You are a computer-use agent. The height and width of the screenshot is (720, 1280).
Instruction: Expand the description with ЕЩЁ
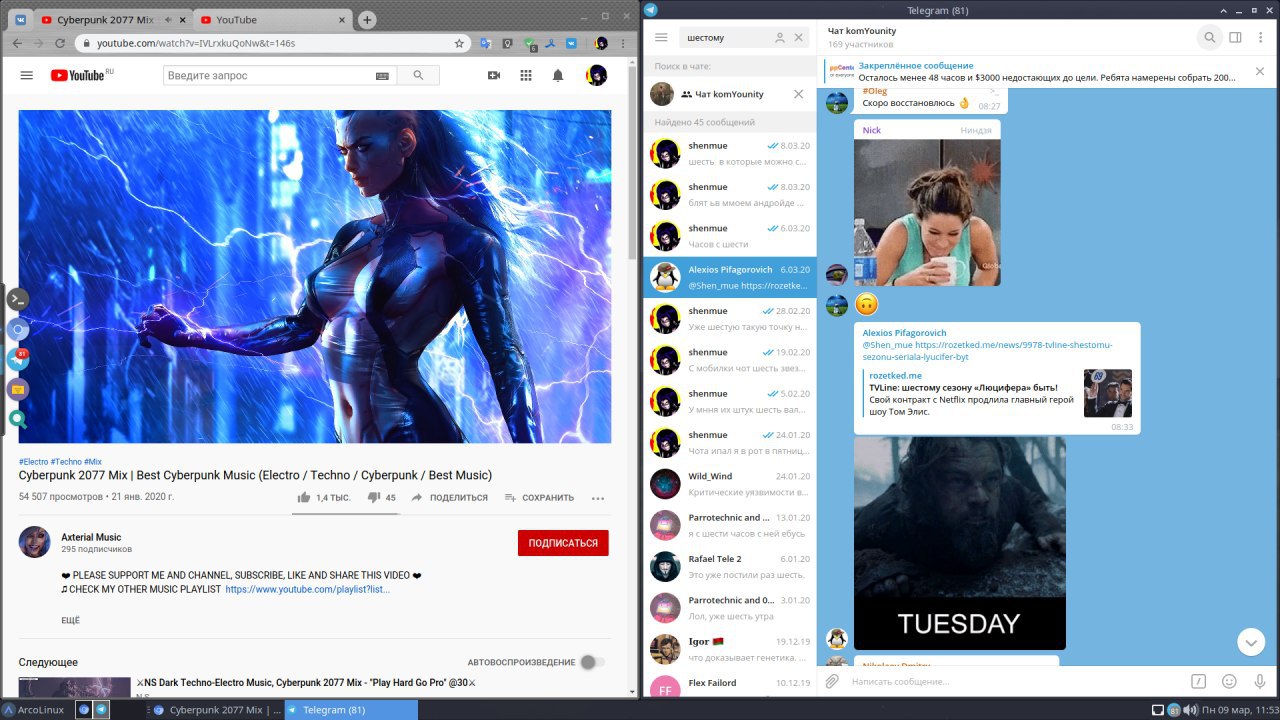click(x=70, y=620)
